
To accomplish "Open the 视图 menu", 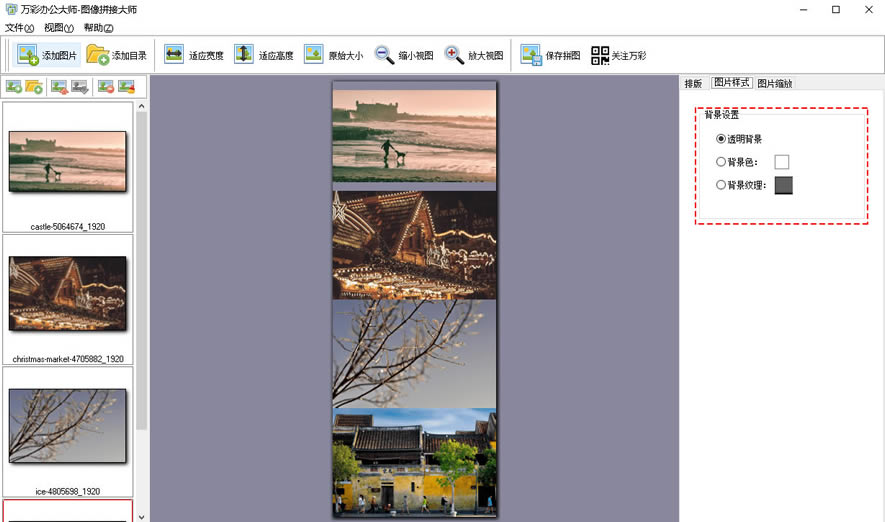I will pos(59,28).
